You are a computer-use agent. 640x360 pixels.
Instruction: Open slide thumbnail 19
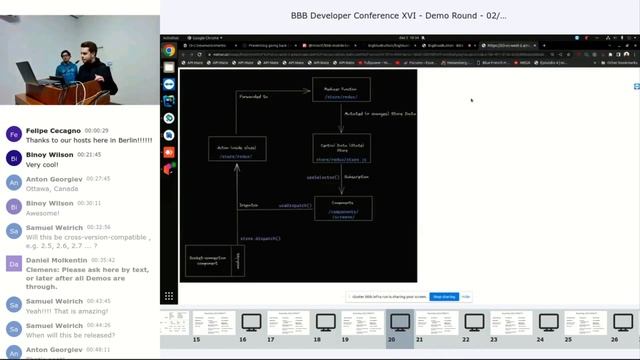362,322
